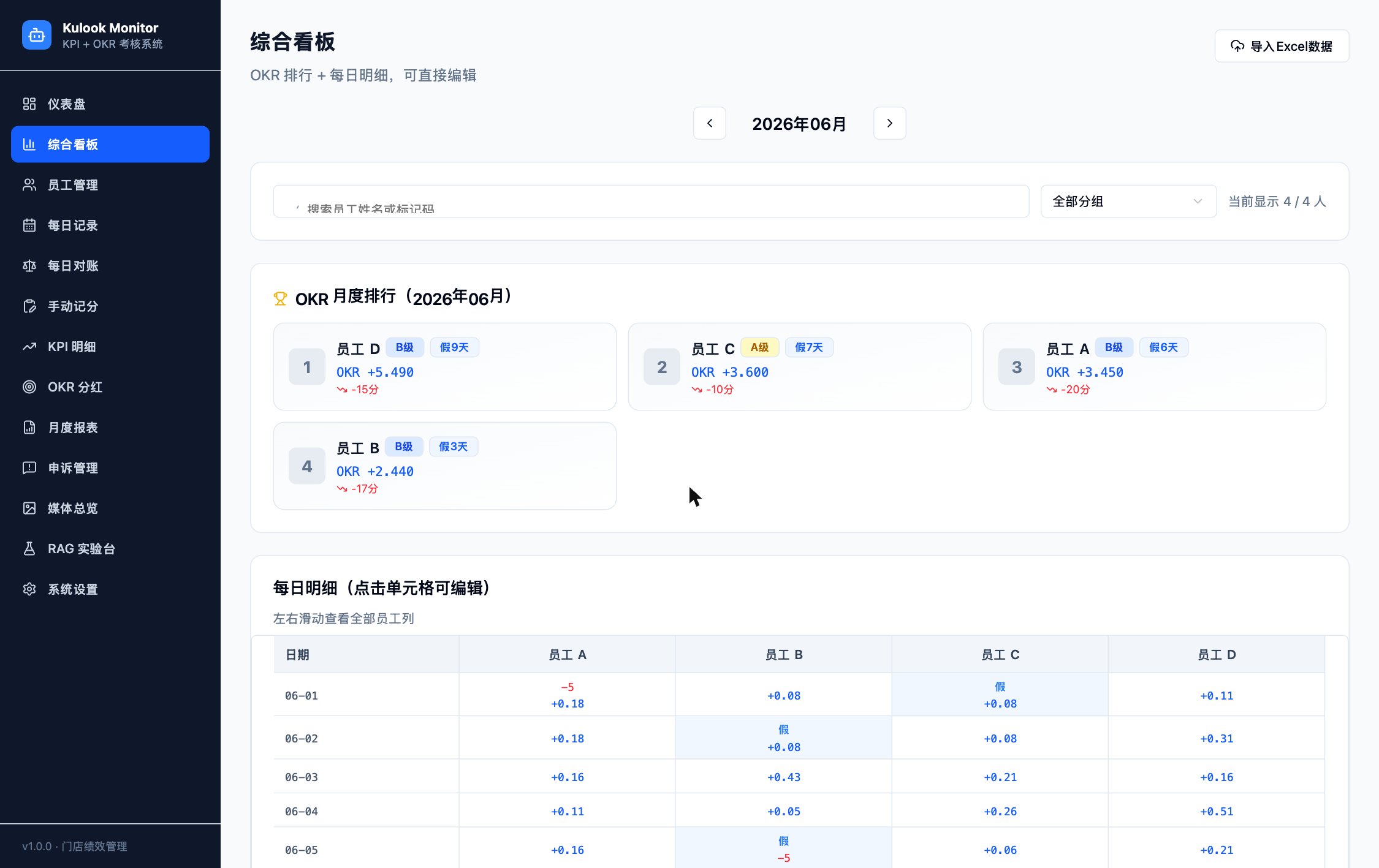Go to previous month with left chevron
The height and width of the screenshot is (868, 1379).
click(710, 123)
